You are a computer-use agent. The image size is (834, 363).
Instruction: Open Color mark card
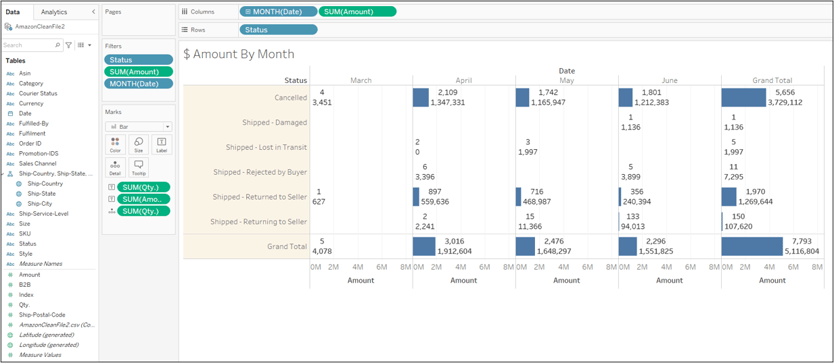click(115, 144)
